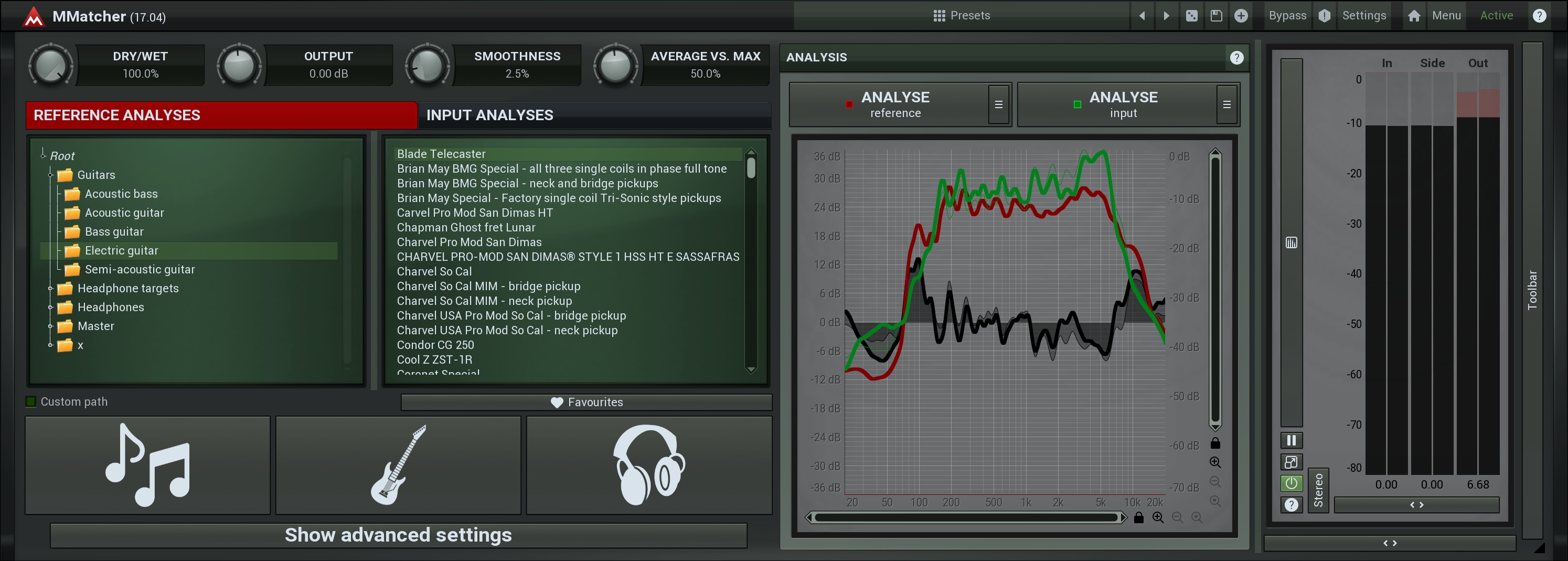
Task: Toggle the green meter power button
Action: 1290,484
